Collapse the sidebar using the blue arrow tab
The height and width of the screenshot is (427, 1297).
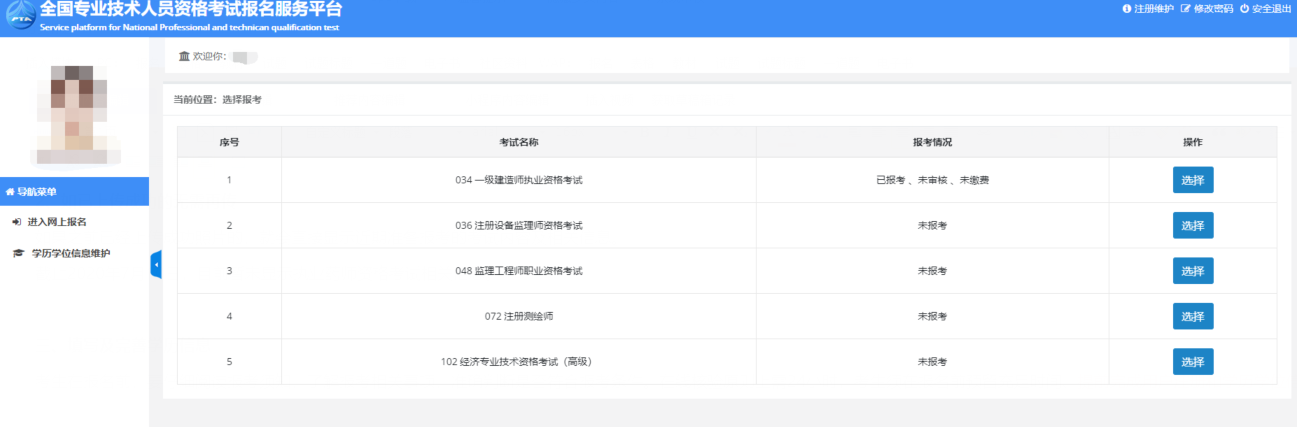[x=156, y=265]
